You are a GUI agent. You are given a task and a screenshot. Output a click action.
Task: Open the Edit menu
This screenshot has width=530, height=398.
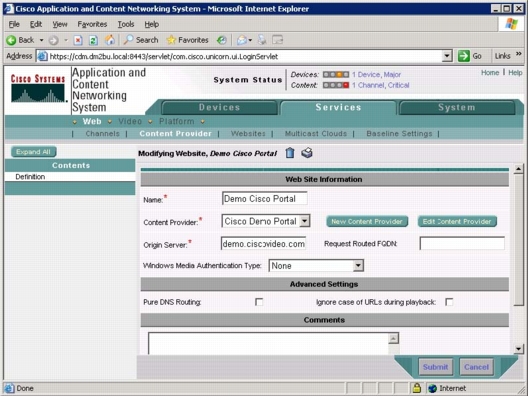36,24
